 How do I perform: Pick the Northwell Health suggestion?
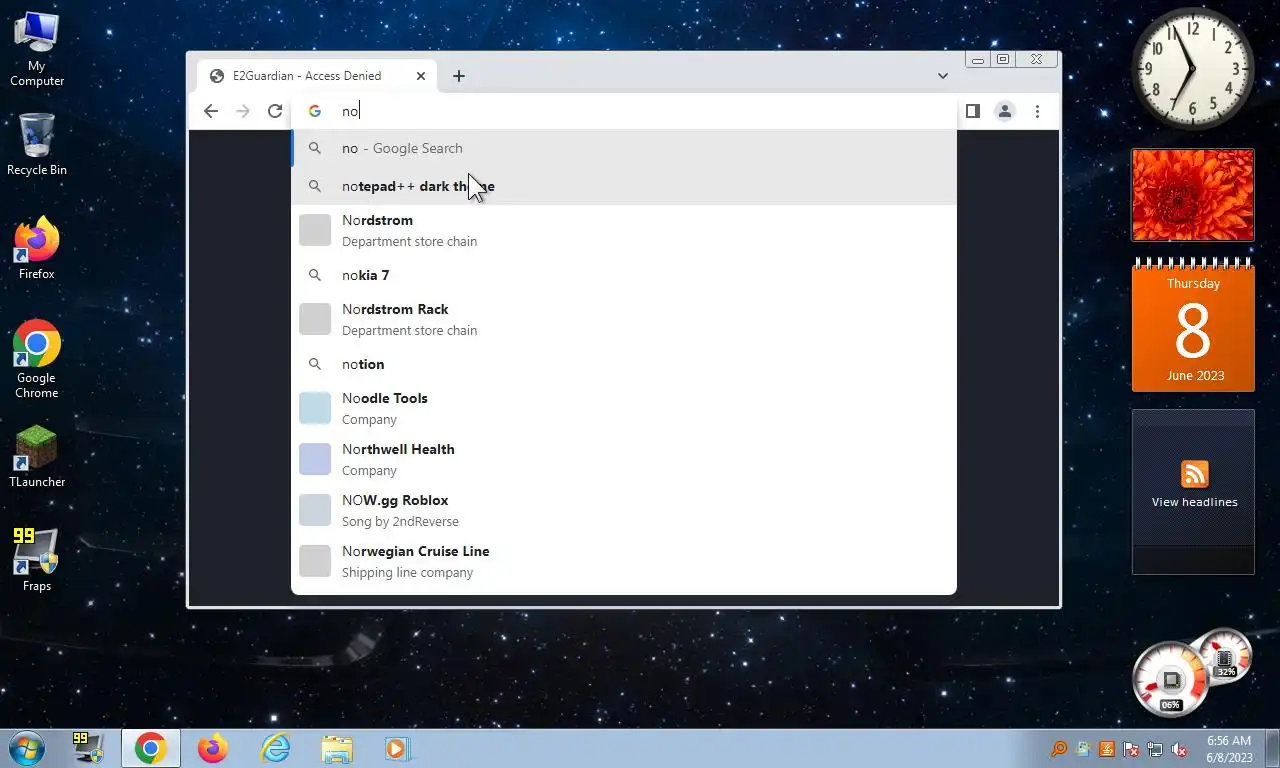click(x=624, y=459)
